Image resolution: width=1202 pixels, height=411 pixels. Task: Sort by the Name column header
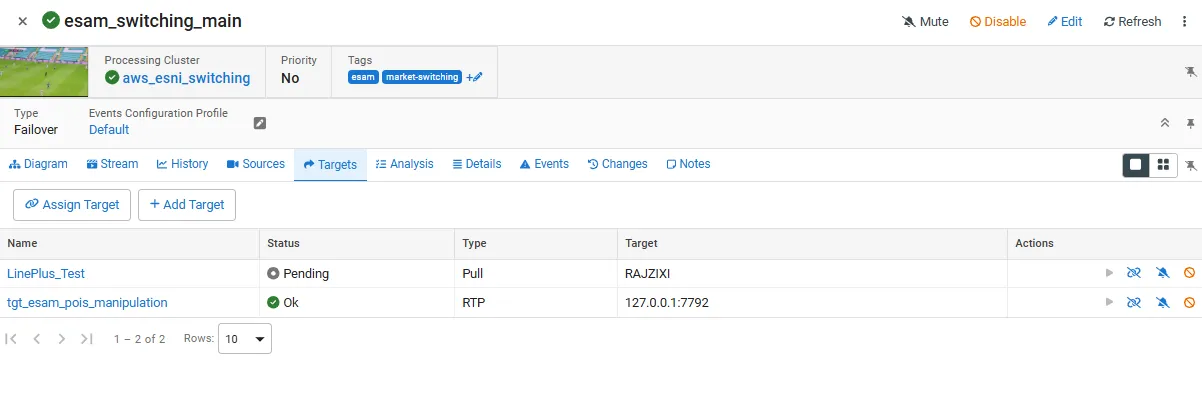tap(22, 243)
